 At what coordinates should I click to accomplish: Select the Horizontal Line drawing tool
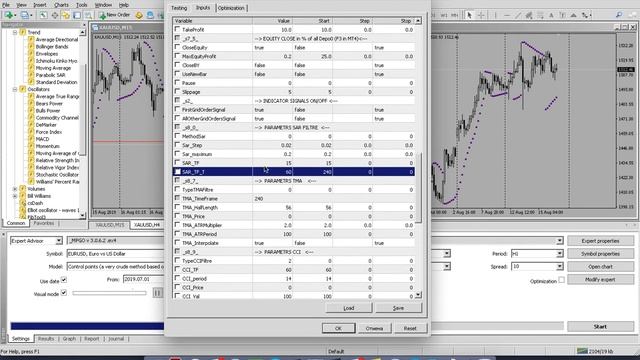[507, 15]
